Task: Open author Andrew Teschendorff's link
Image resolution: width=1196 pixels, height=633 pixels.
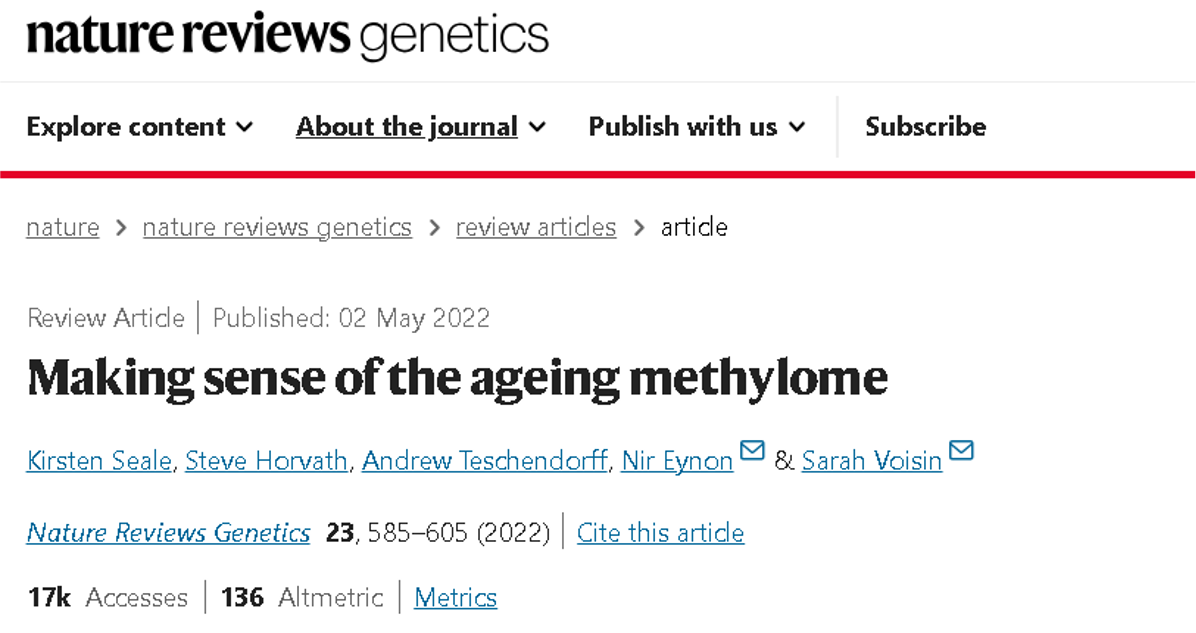Action: pyautogui.click(x=484, y=461)
